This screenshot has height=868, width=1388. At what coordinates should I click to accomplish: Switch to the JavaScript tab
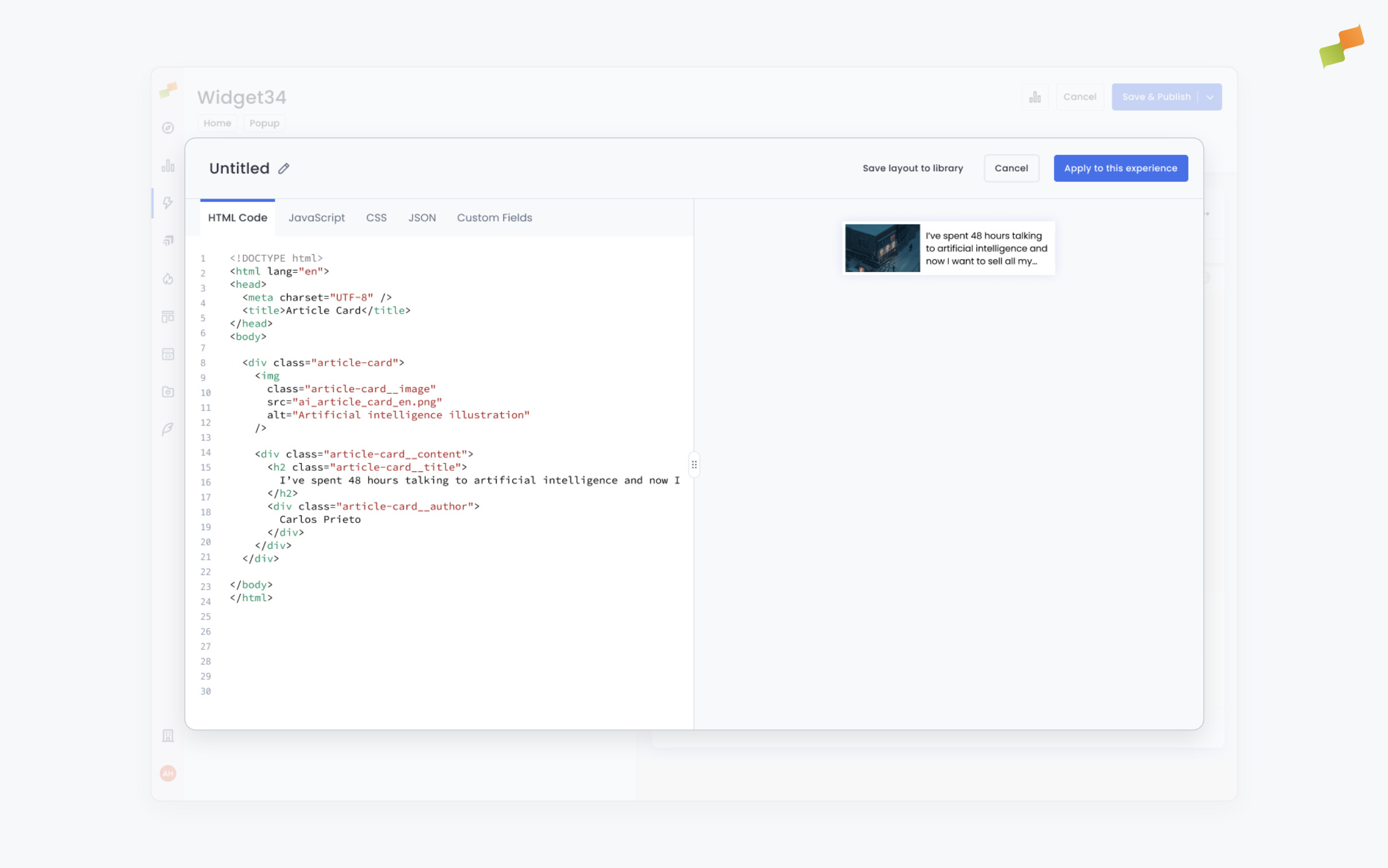coord(316,218)
